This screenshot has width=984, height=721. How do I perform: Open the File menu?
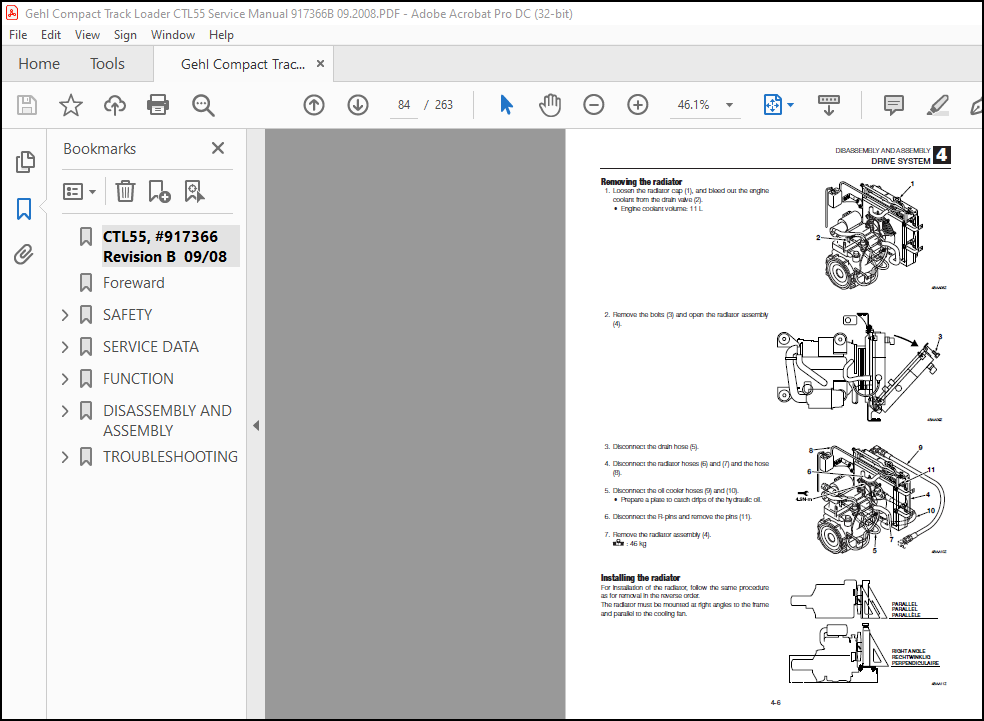[18, 35]
